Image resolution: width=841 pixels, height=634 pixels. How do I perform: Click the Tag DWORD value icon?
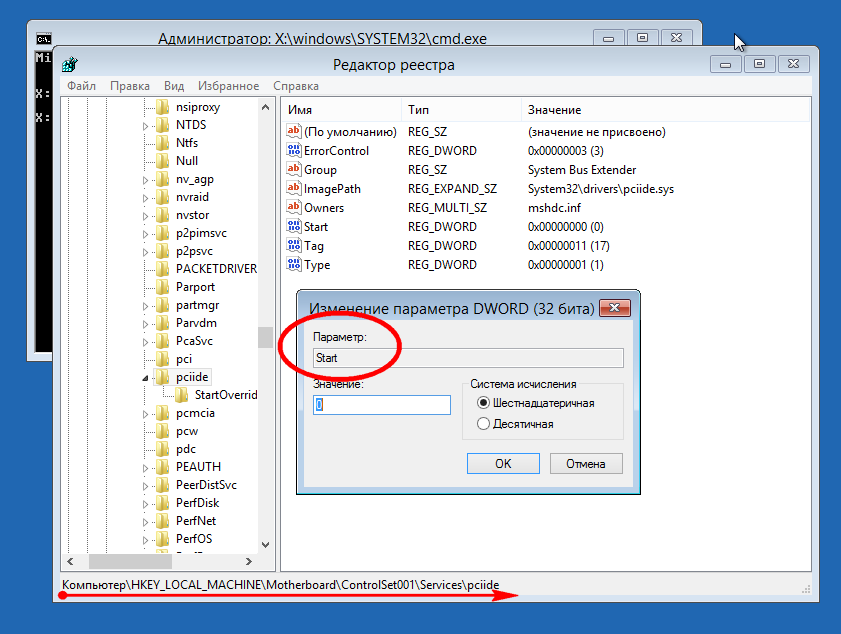[293, 245]
